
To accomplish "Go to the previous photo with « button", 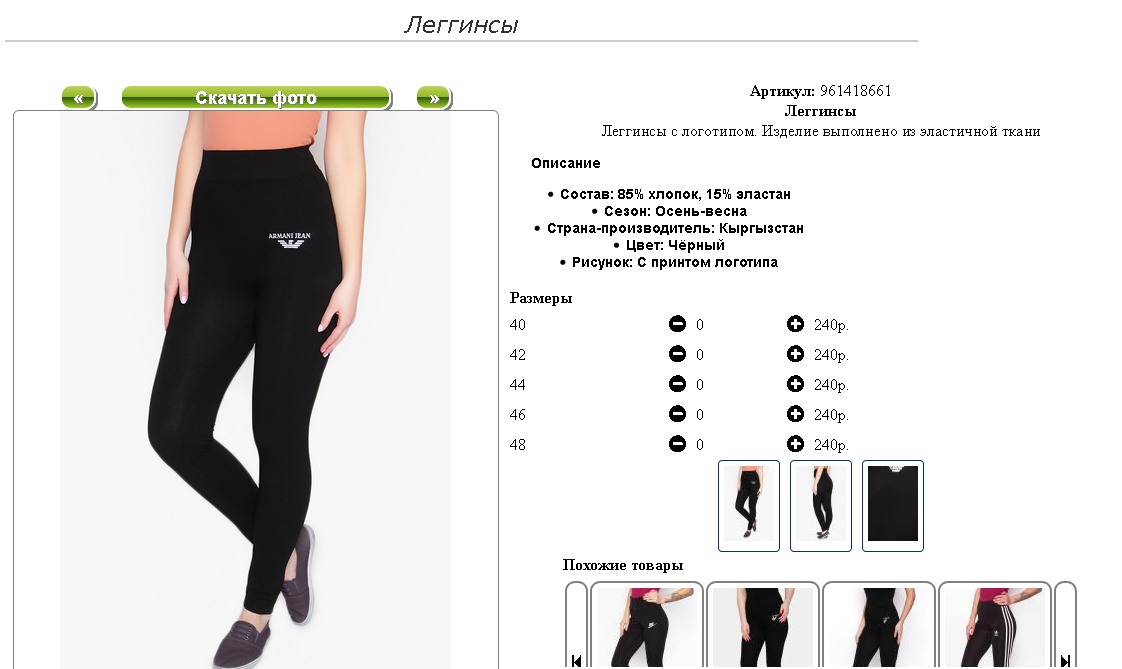I will coord(79,98).
